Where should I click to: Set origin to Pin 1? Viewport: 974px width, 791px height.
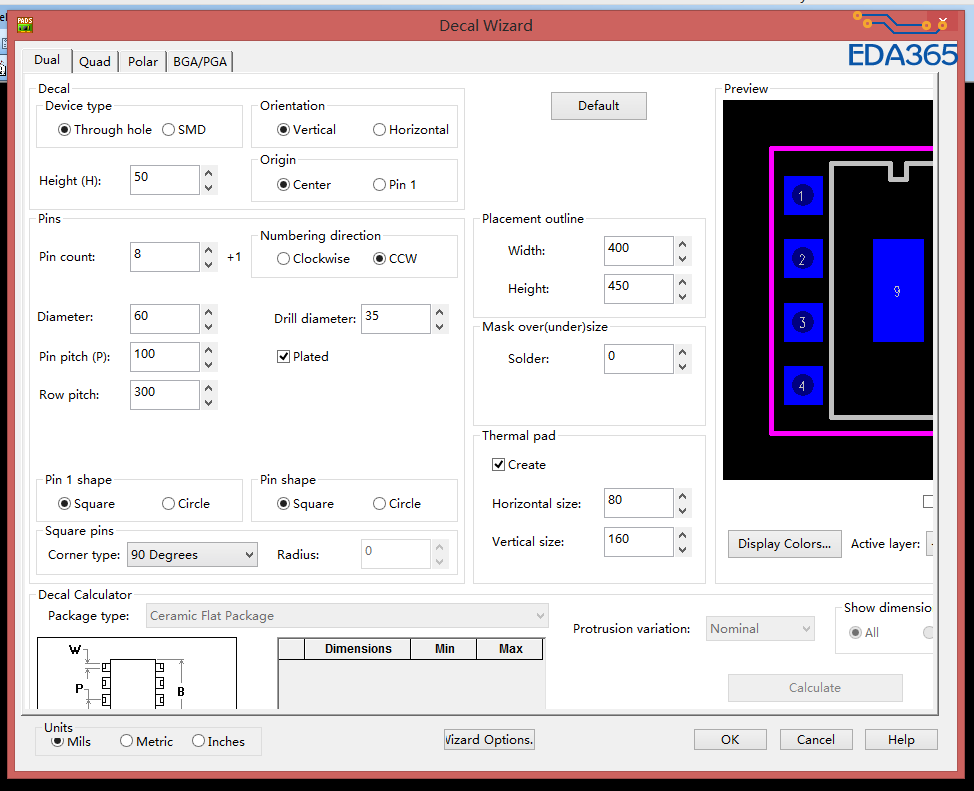[394, 185]
